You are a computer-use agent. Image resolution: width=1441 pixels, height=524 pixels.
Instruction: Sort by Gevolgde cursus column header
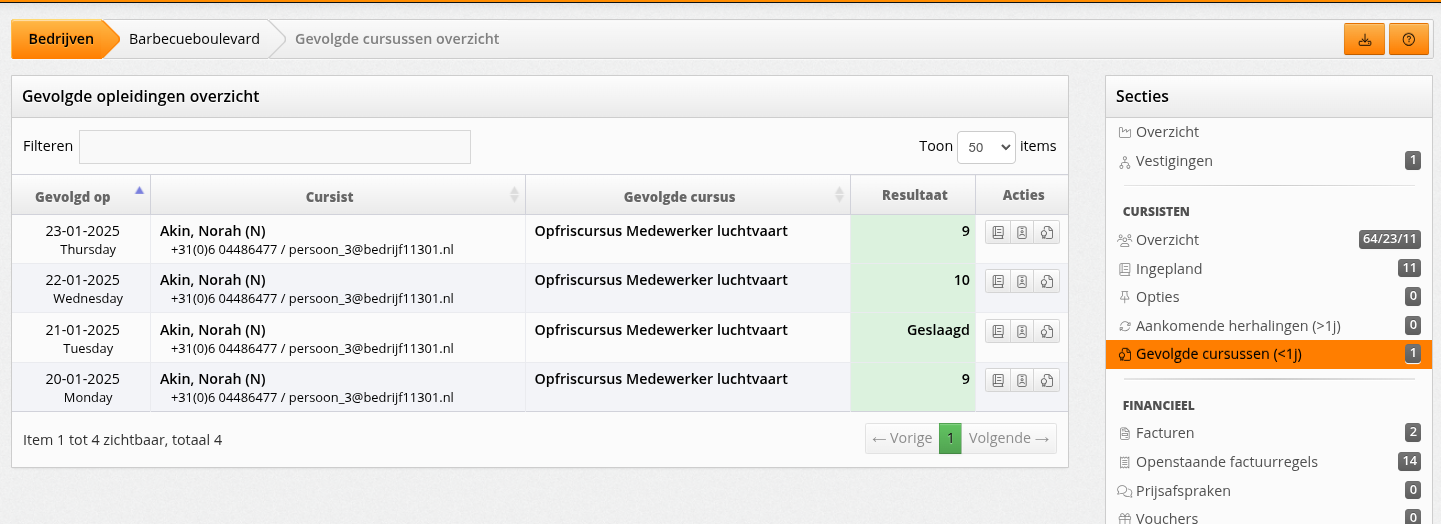(688, 195)
